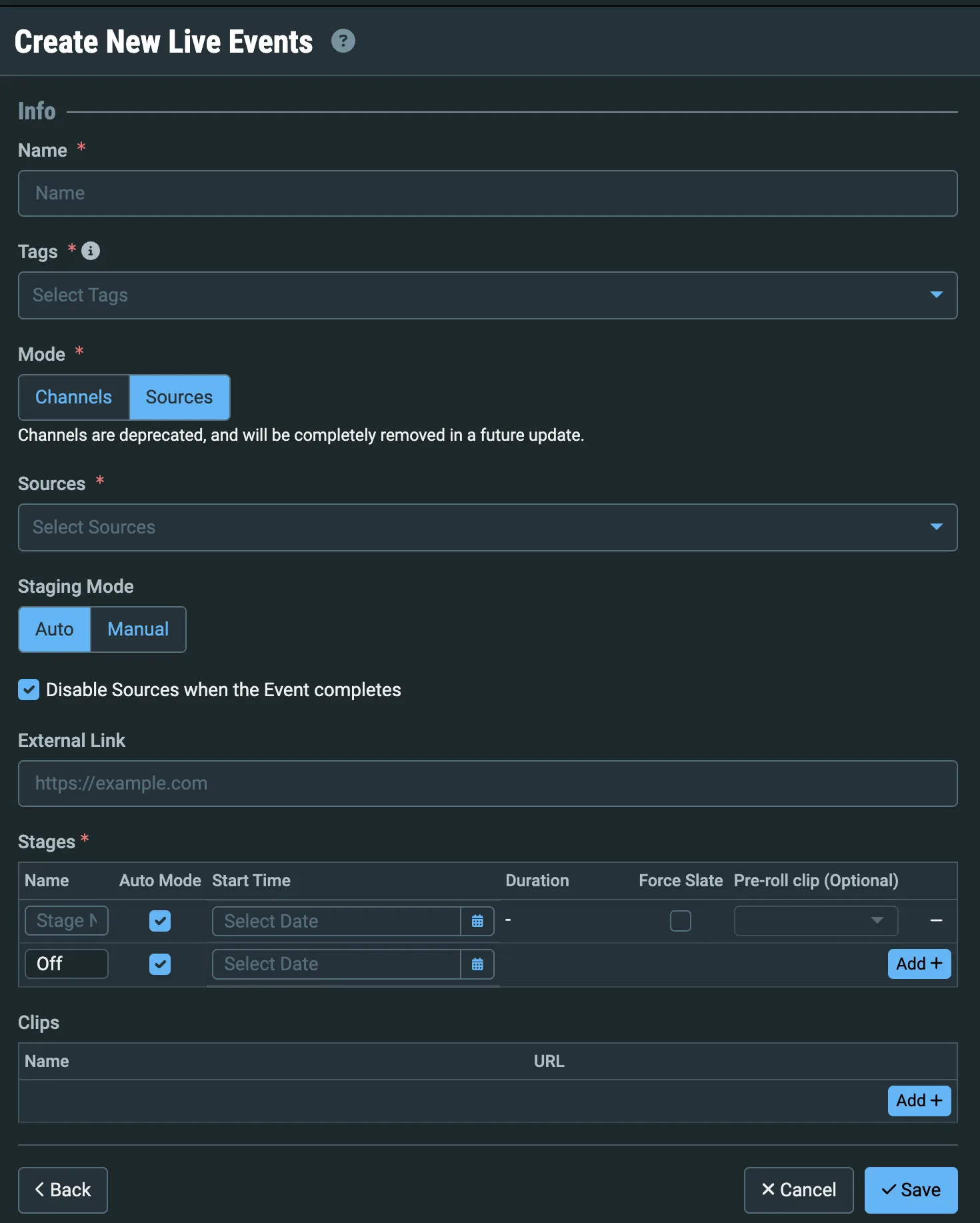
Task: Click the Duration column header
Action: (537, 881)
